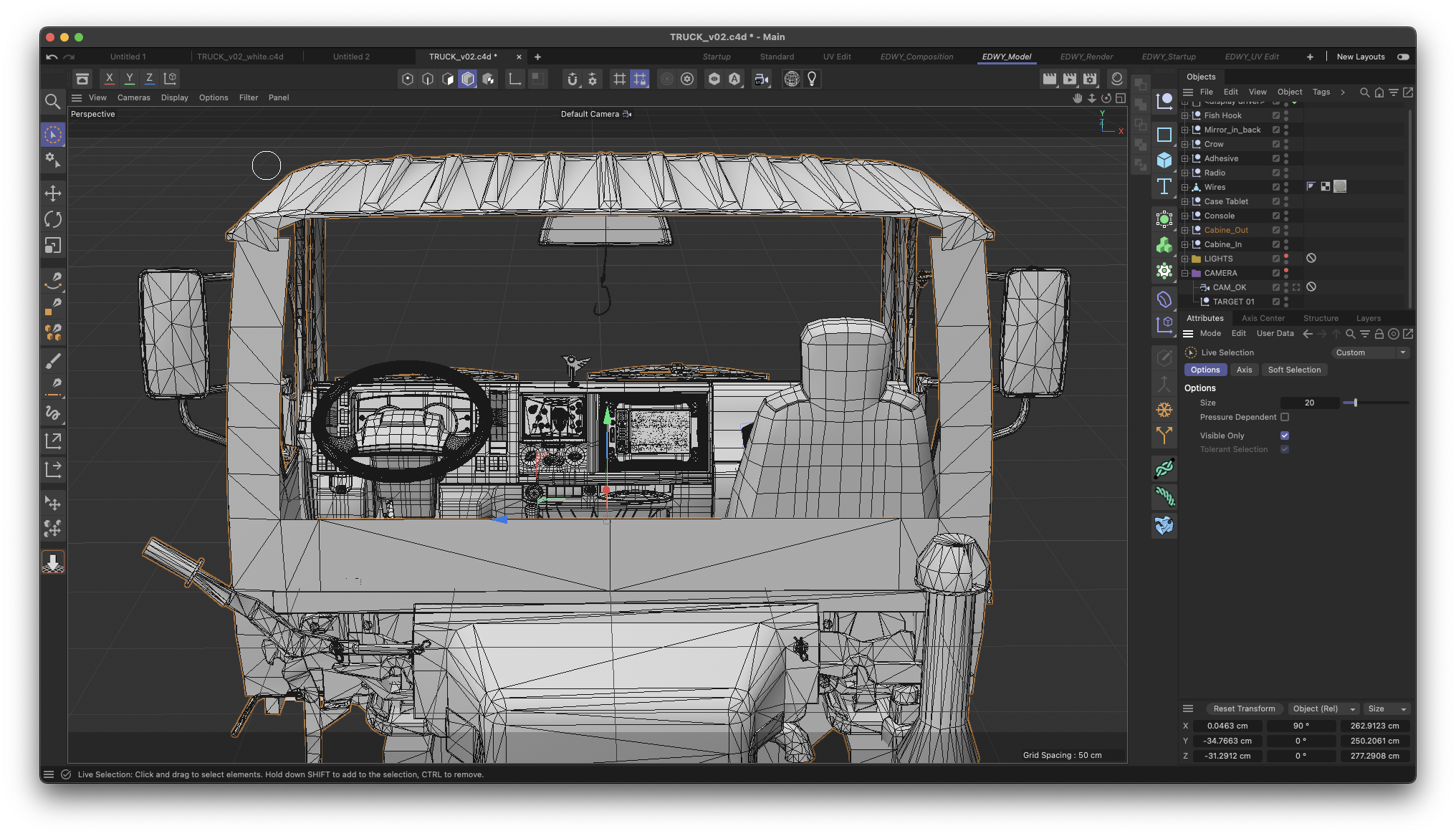Toggle X axis lock in toolbar
Image resolution: width=1456 pixels, height=836 pixels.
coord(109,78)
